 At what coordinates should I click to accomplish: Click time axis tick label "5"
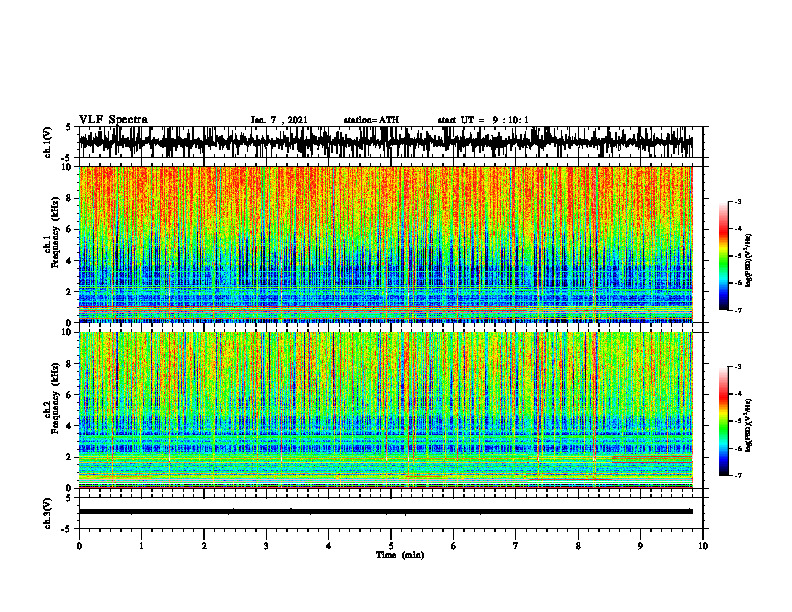[391, 546]
